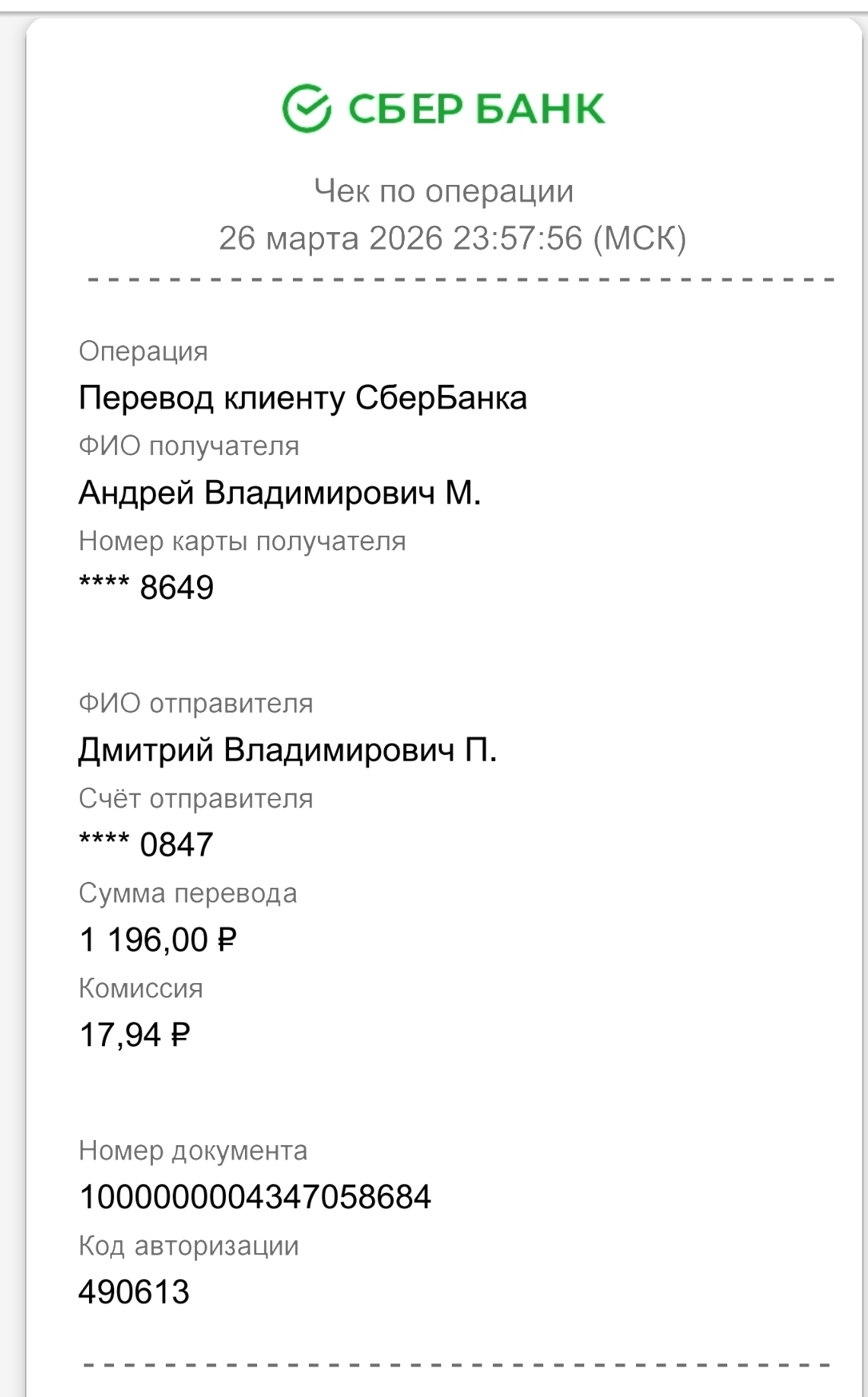The image size is (868, 1397).
Task: Click the 'Номер документа' label
Action: tap(193, 1150)
